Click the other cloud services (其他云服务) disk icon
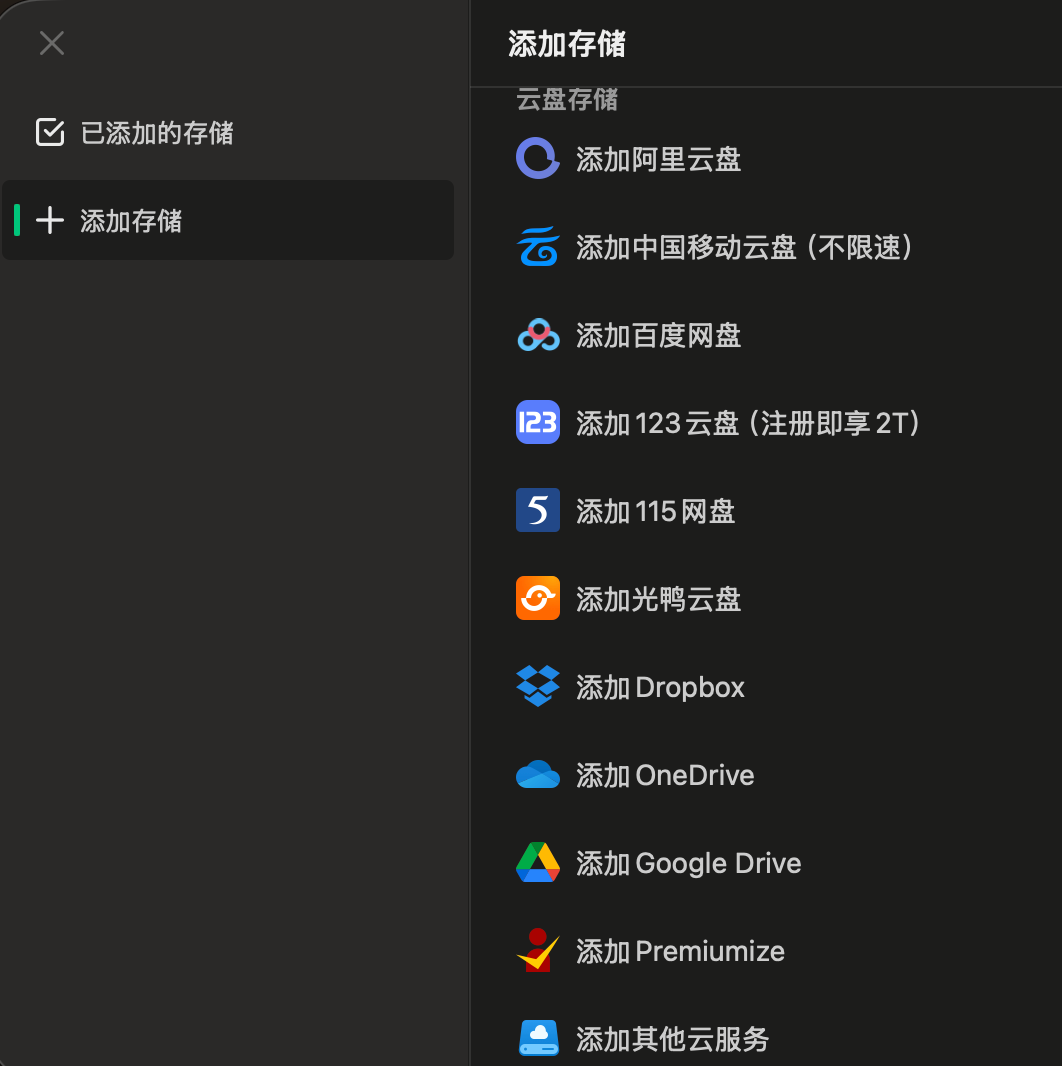Viewport: 1062px width, 1066px height. point(538,1038)
